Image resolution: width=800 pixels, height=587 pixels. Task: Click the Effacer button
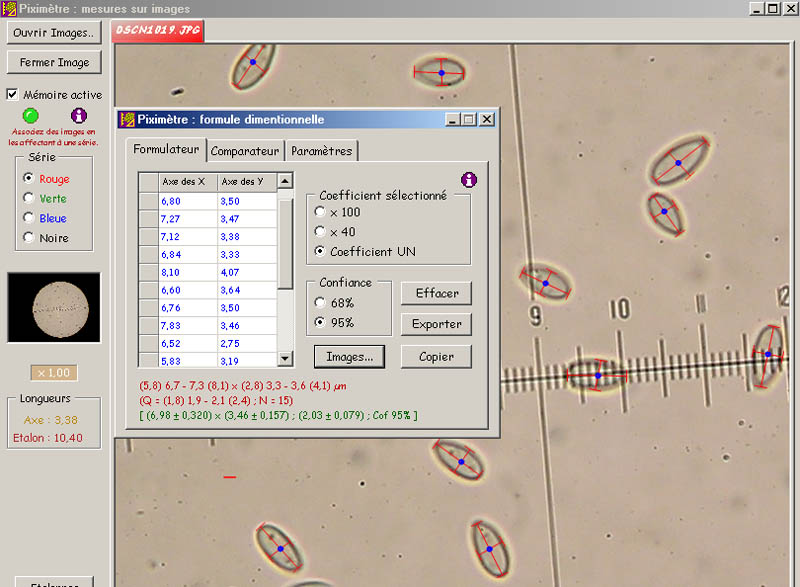[436, 293]
